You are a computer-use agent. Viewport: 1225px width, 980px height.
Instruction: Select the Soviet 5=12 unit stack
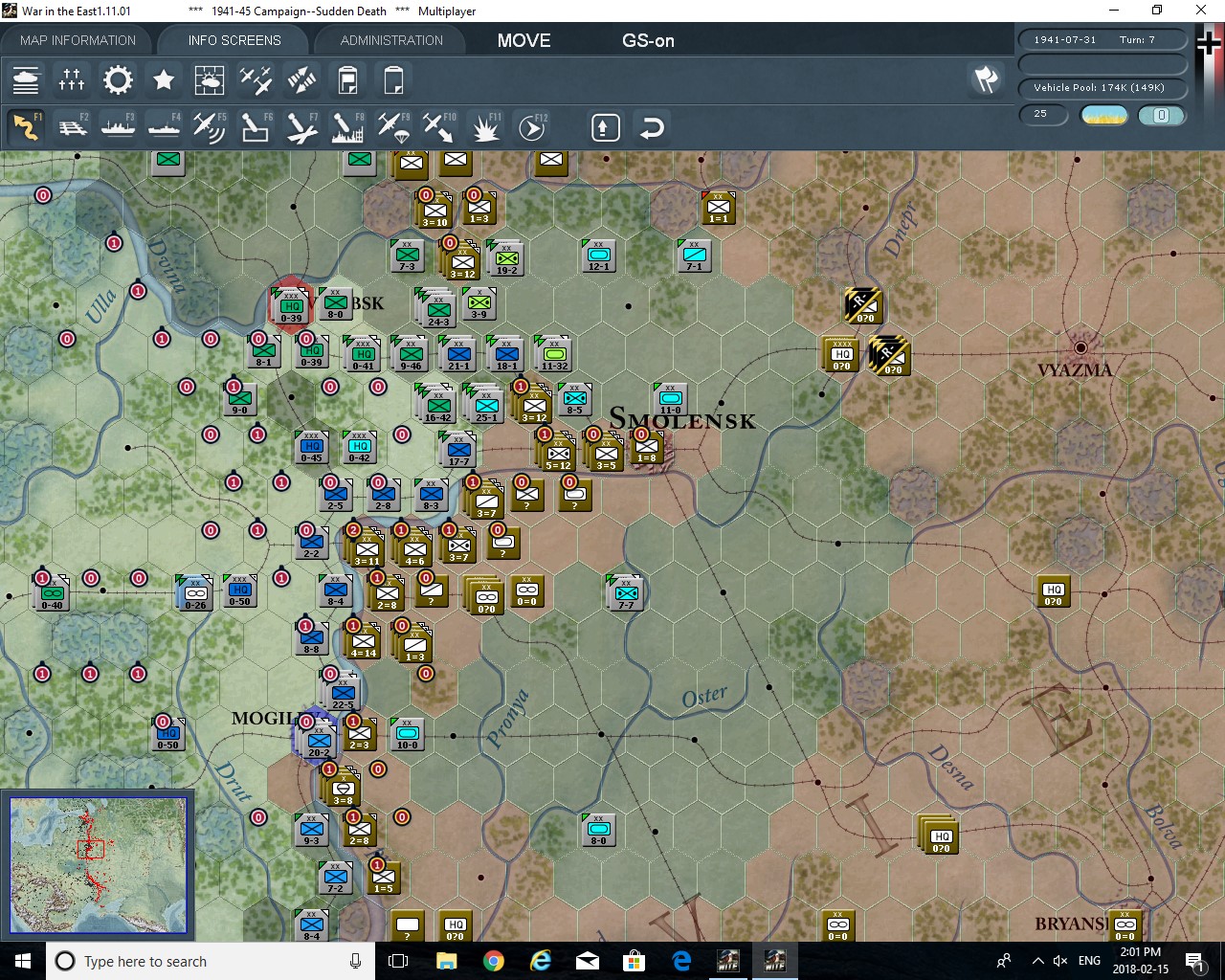558,453
